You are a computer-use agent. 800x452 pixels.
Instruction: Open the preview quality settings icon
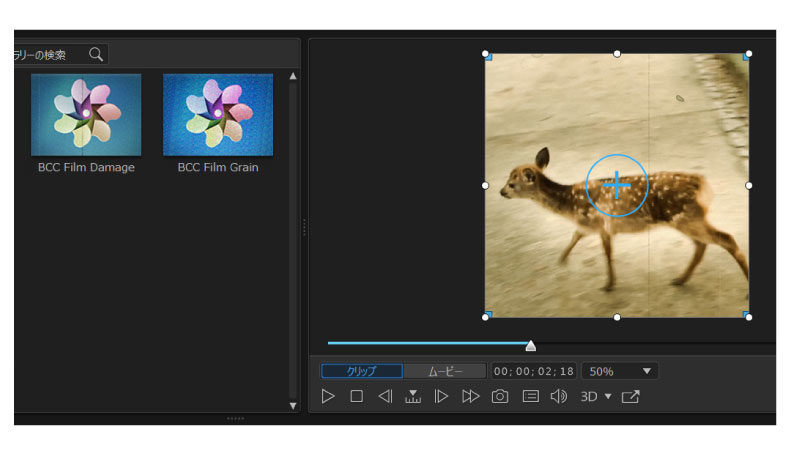[531, 396]
